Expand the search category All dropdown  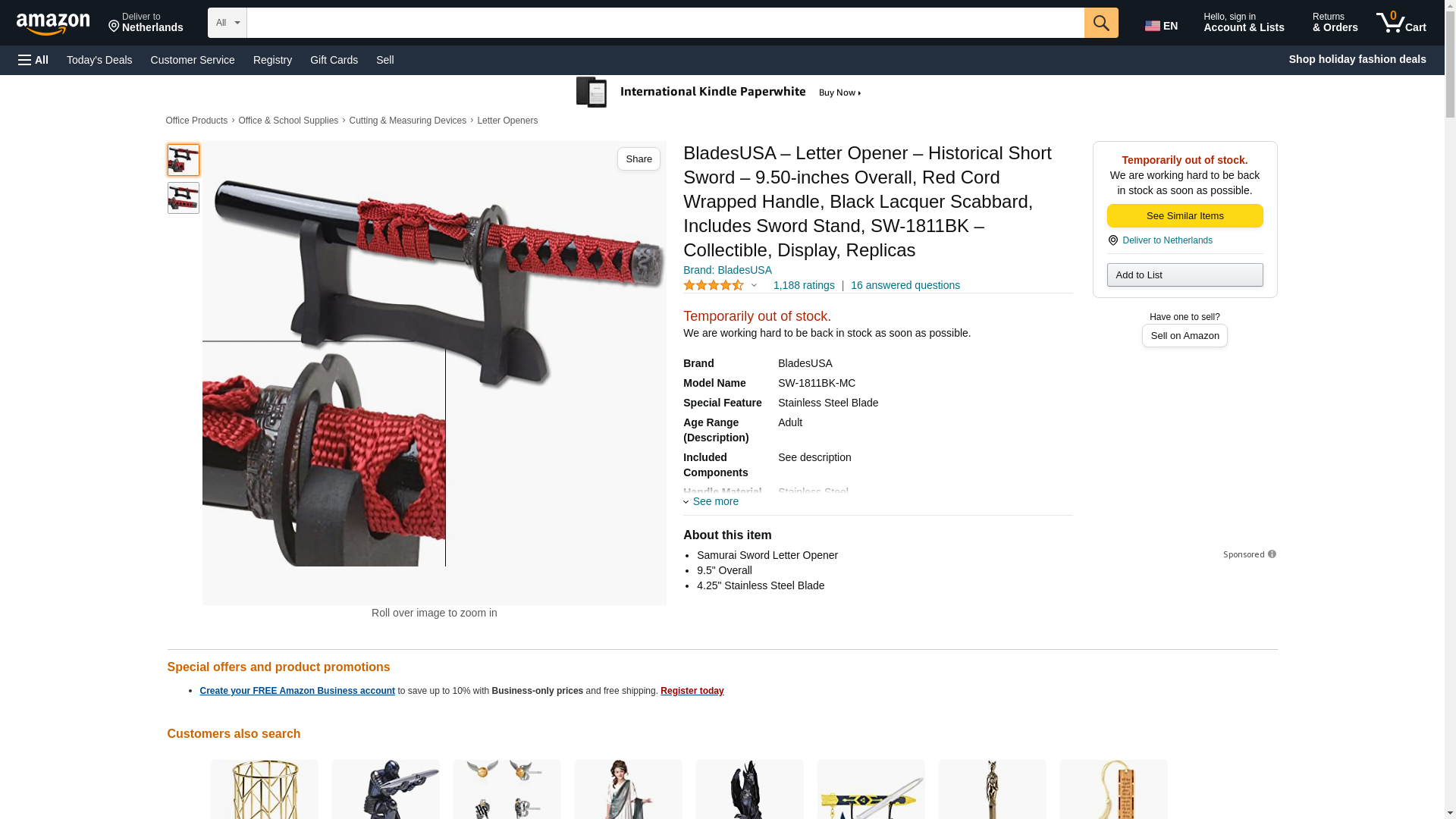pyautogui.click(x=227, y=23)
